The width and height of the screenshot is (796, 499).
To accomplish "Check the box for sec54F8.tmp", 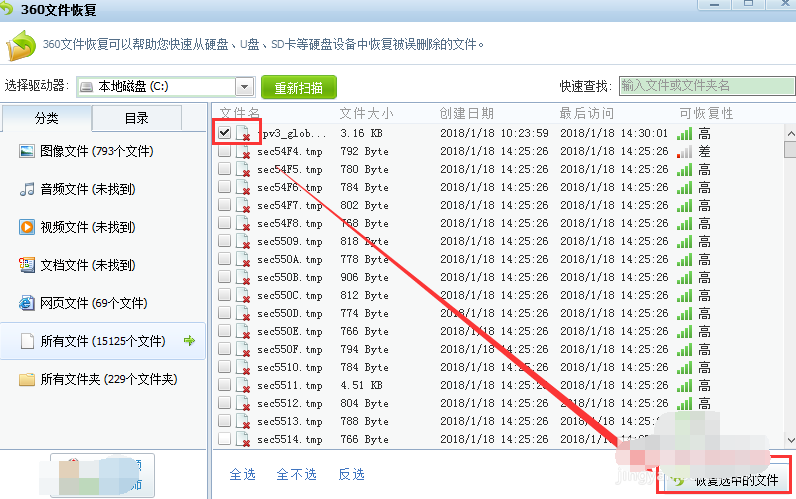I will (224, 223).
